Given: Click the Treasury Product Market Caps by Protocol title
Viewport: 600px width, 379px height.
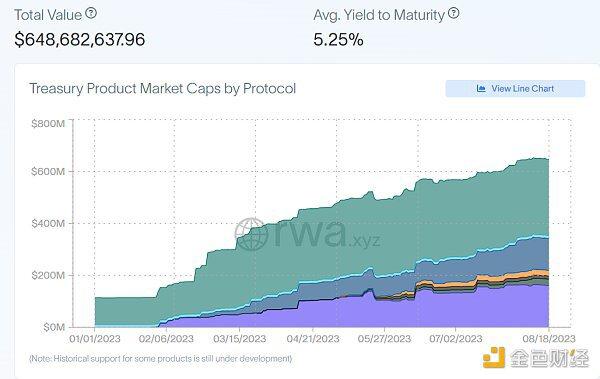Looking at the screenshot, I should (x=163, y=88).
